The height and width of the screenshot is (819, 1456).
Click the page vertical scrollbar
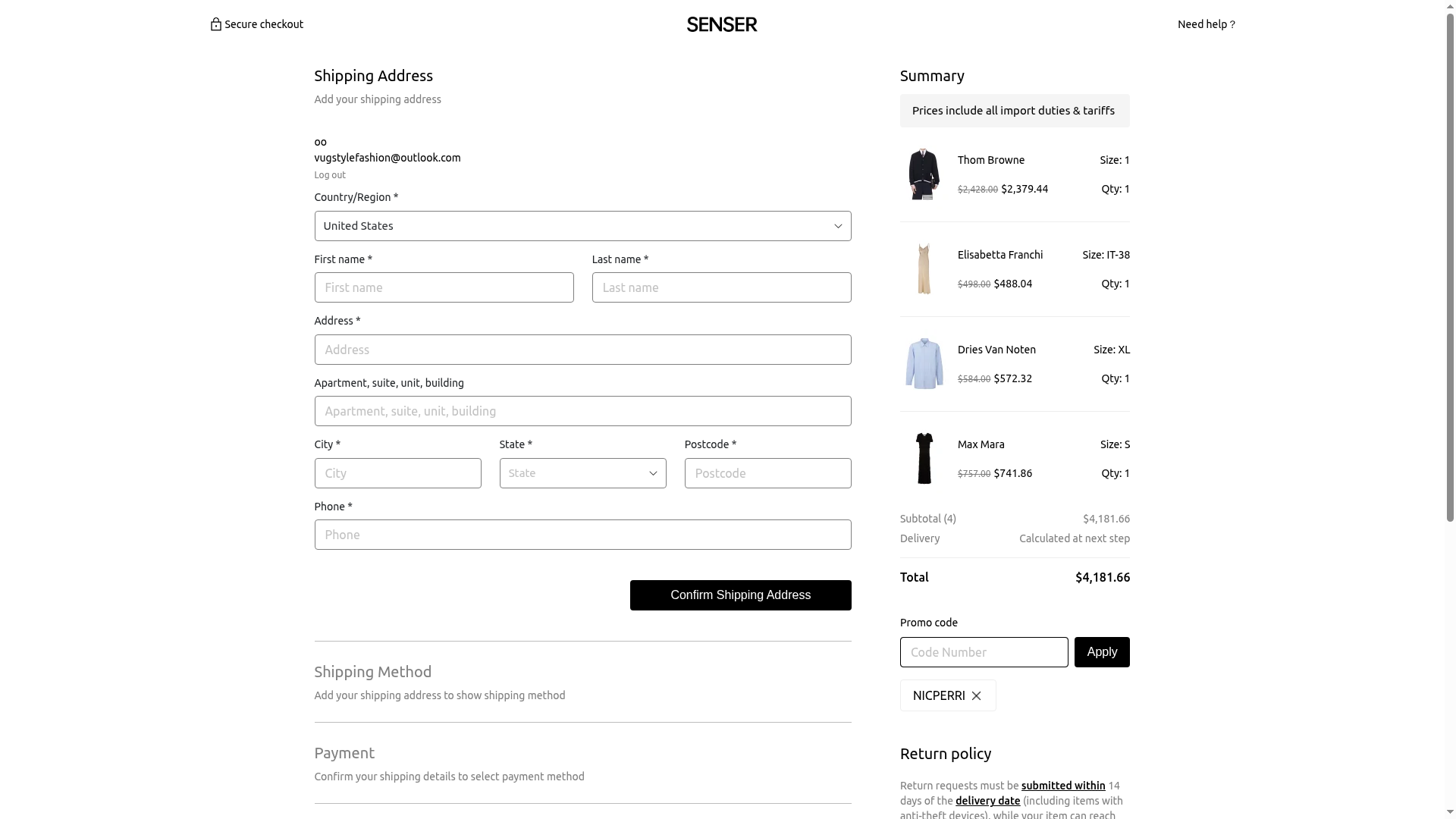coord(1450,265)
